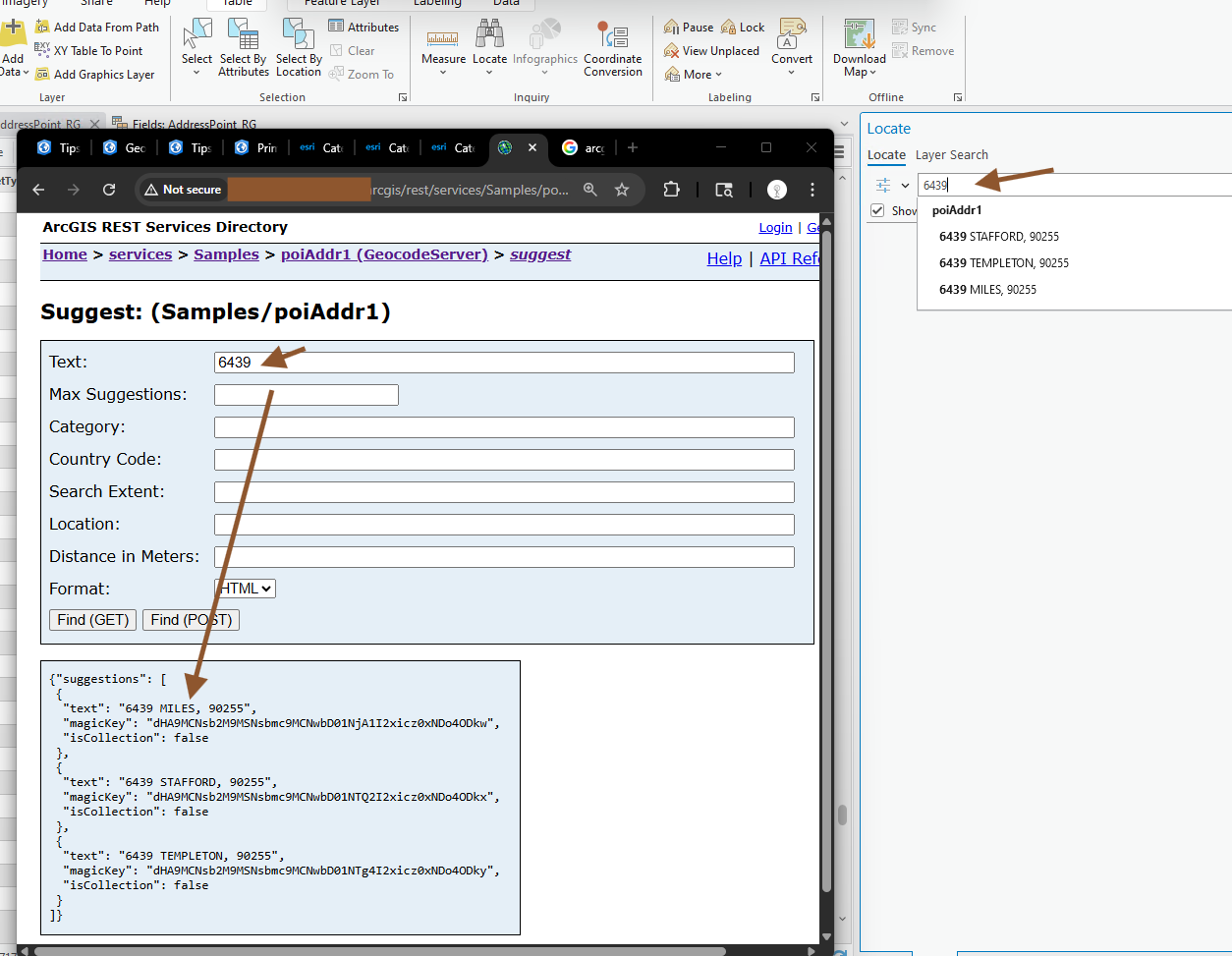The height and width of the screenshot is (956, 1232).
Task: Open browser zoom magnifier icon
Action: coord(590,190)
